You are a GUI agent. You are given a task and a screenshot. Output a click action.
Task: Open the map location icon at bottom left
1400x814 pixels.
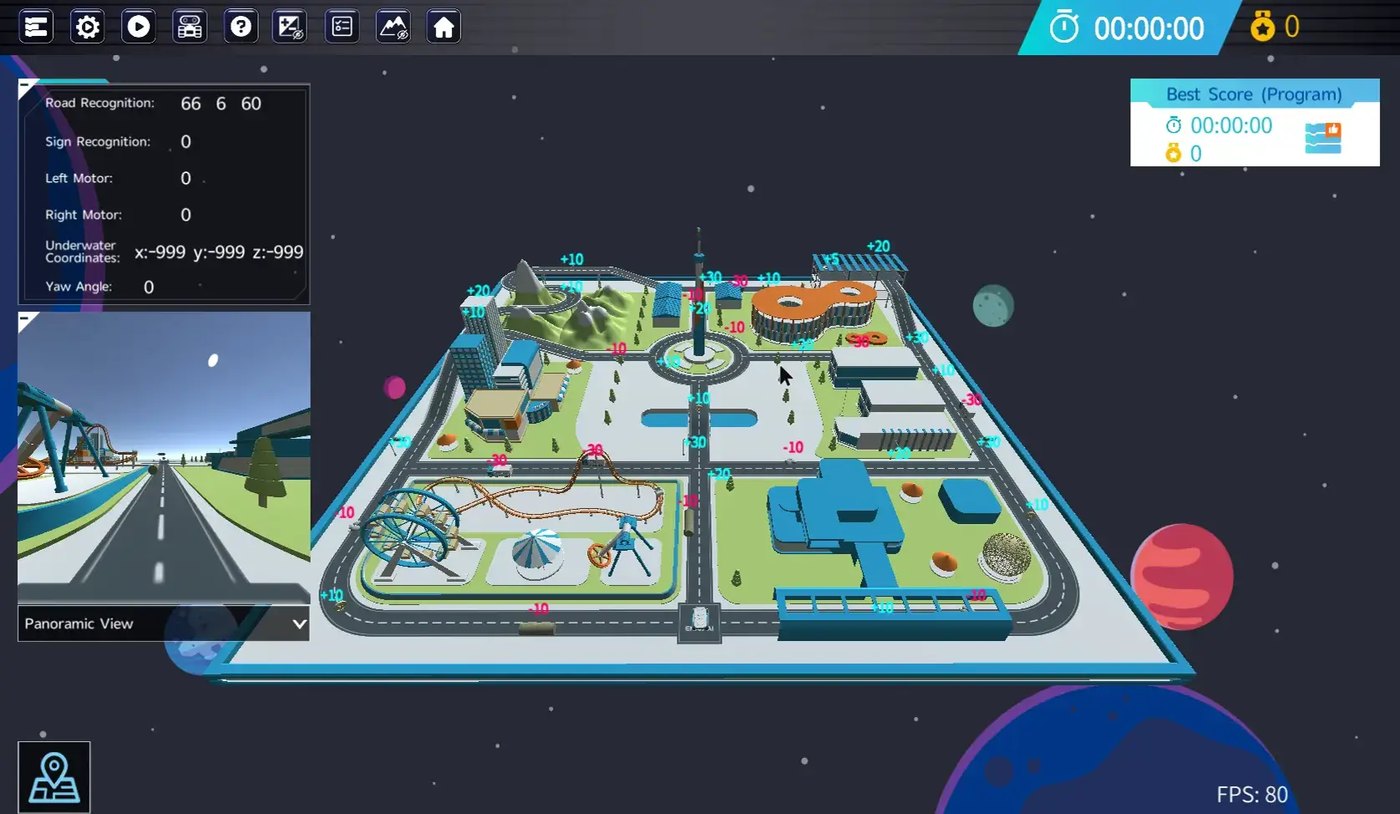pyautogui.click(x=54, y=777)
